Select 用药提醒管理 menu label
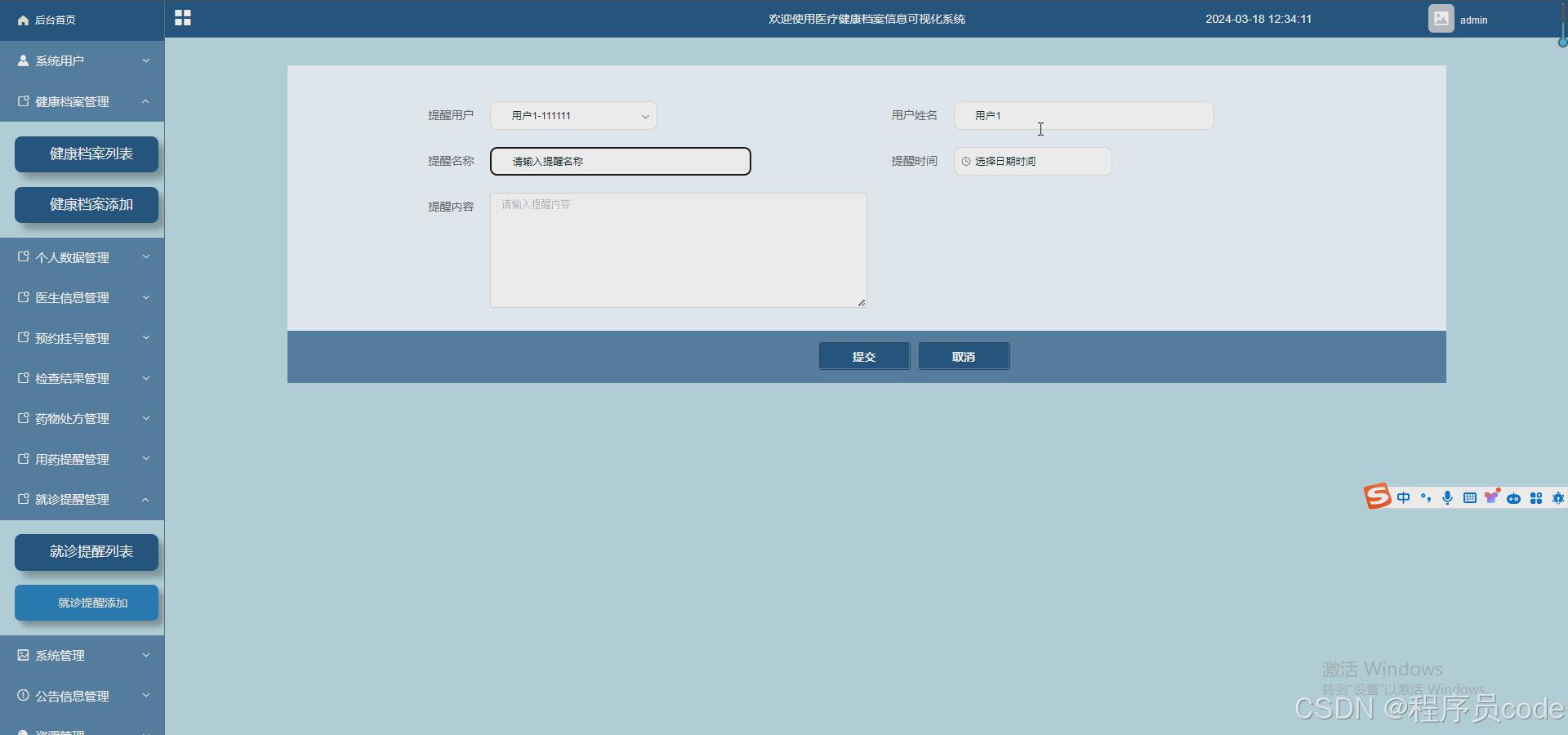The image size is (1568, 735). [72, 459]
